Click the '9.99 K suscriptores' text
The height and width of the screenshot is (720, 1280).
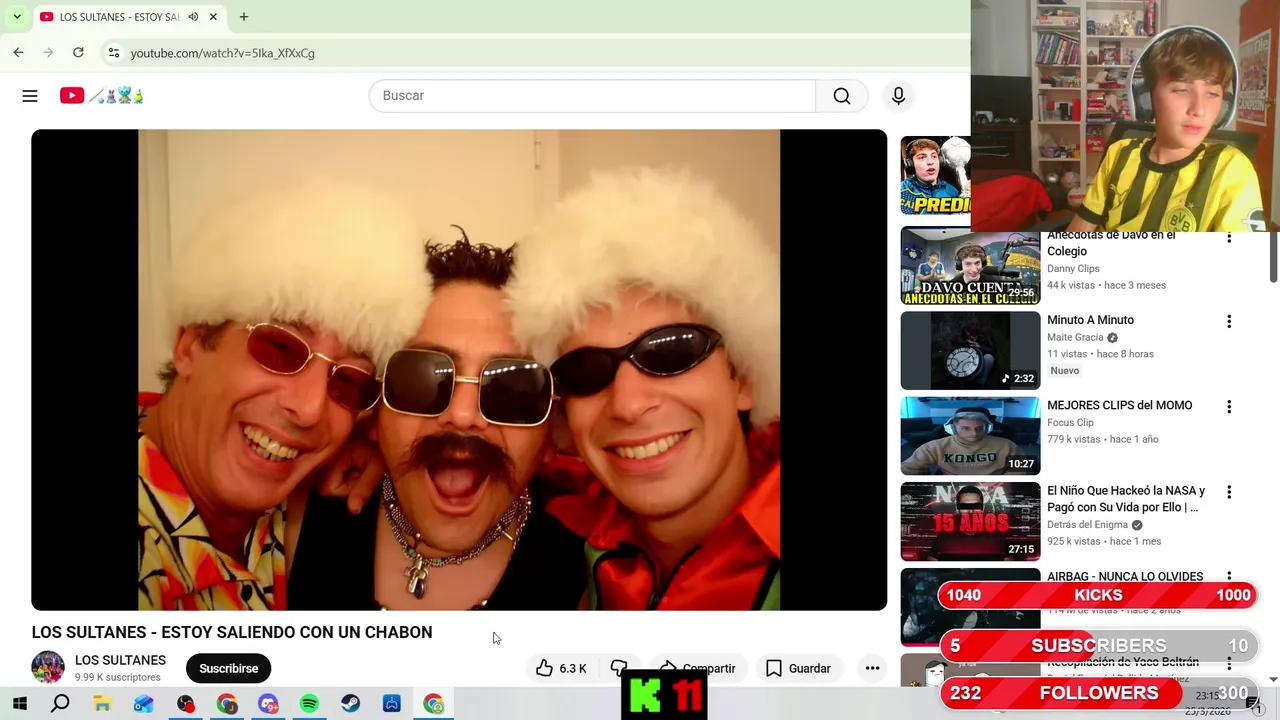click(x=118, y=677)
